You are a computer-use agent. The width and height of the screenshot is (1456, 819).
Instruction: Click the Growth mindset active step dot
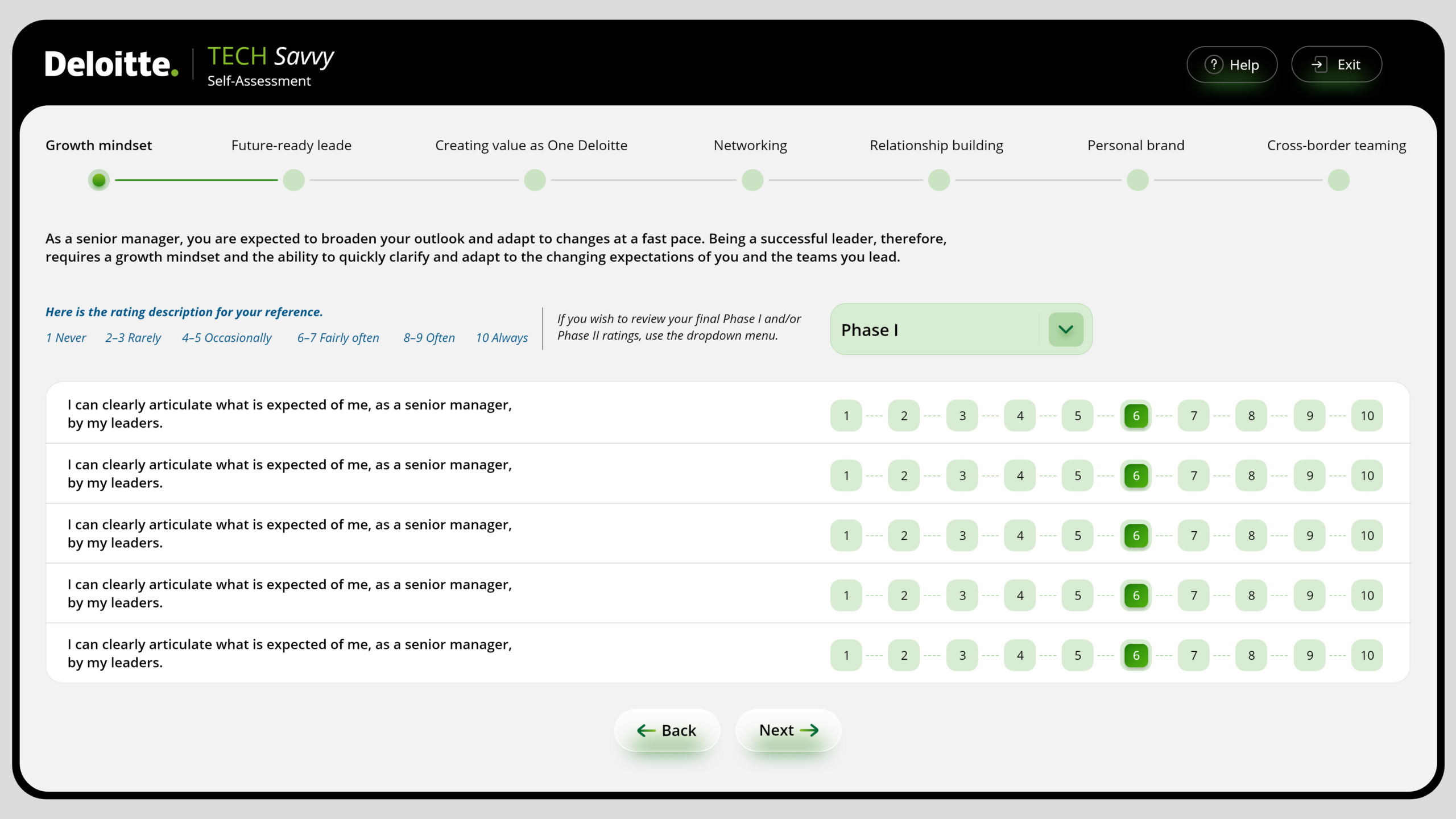[99, 180]
